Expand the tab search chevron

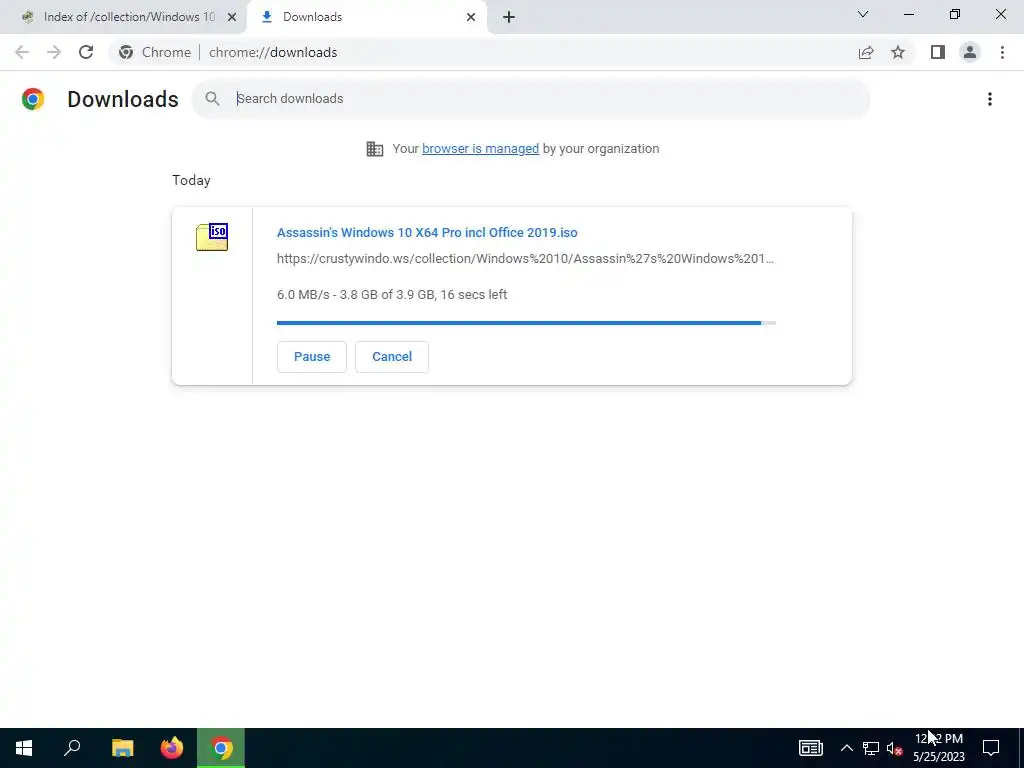[863, 14]
